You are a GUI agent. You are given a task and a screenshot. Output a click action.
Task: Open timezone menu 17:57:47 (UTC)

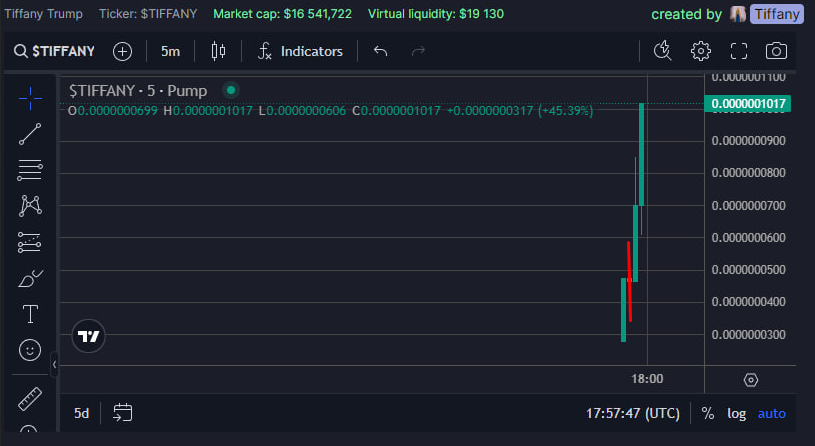(x=633, y=413)
